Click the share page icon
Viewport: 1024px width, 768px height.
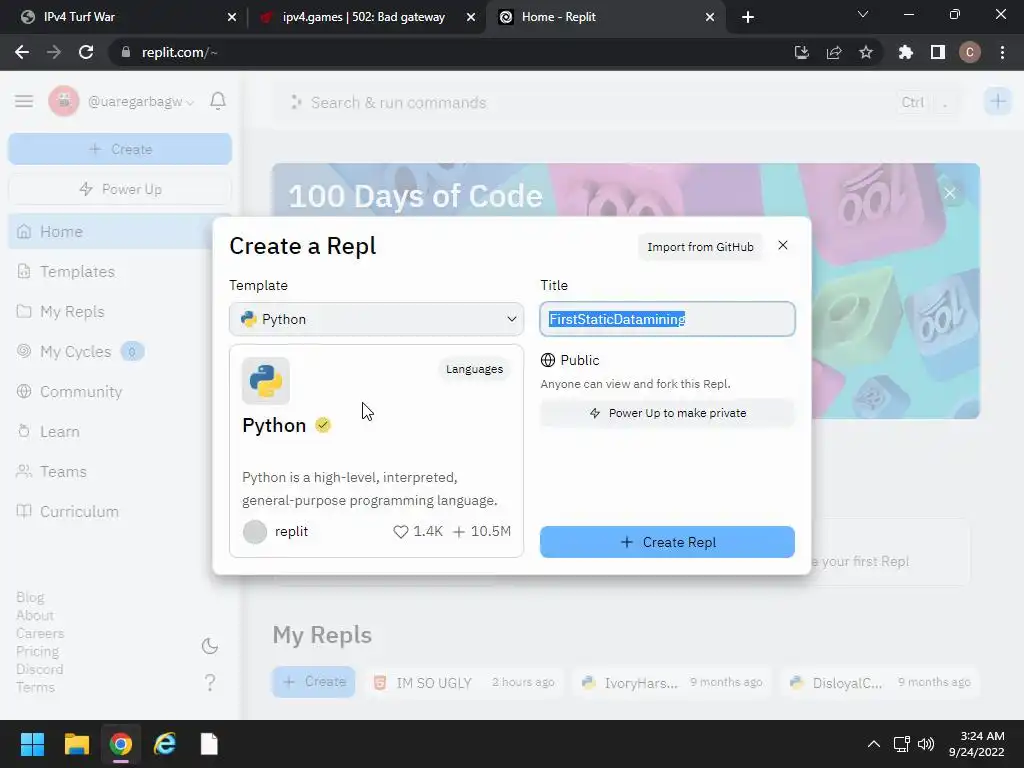(834, 52)
